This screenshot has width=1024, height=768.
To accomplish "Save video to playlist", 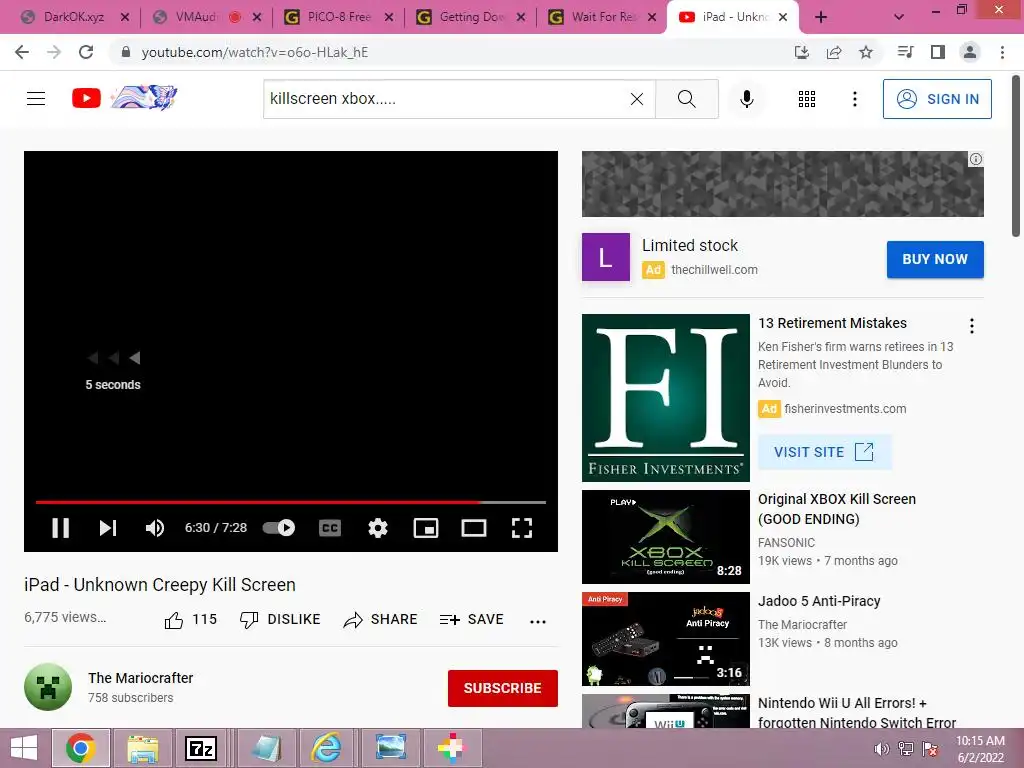I will pos(472,620).
